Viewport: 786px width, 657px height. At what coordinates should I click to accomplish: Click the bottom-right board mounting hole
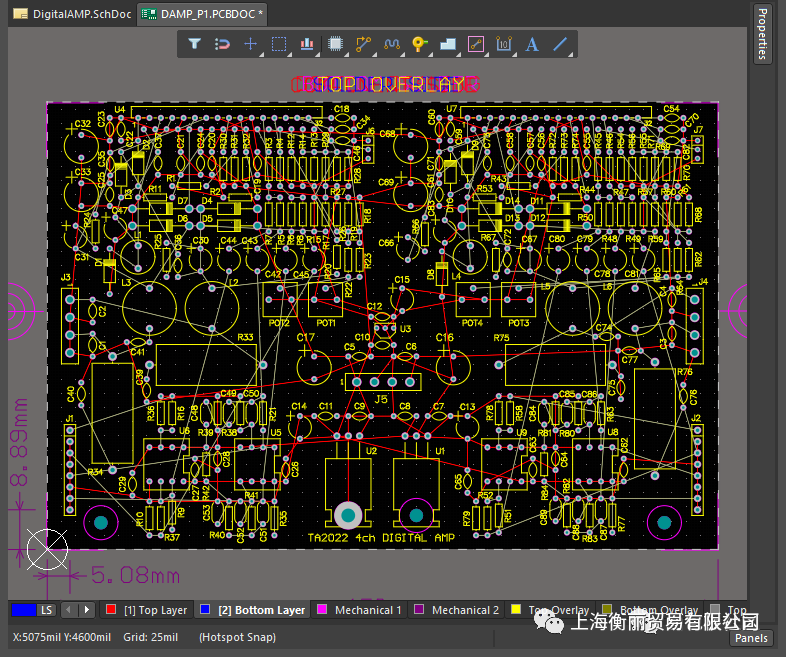click(x=664, y=523)
